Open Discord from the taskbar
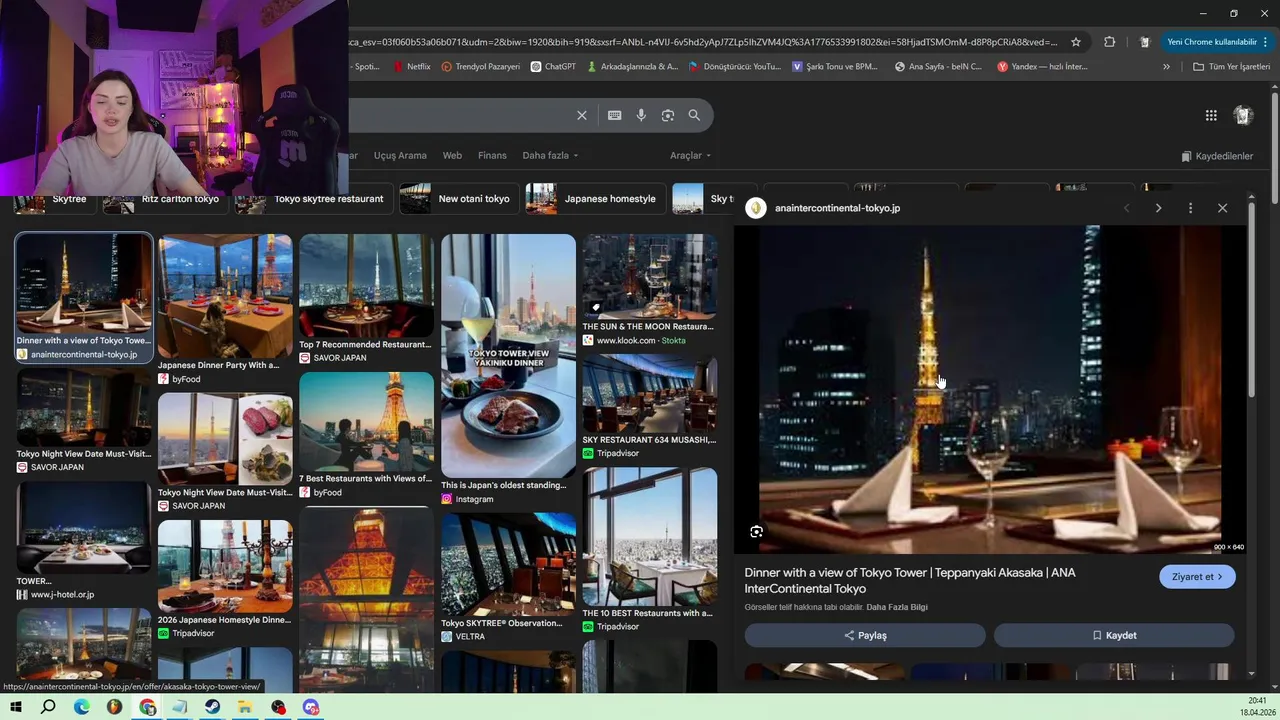 click(x=311, y=707)
